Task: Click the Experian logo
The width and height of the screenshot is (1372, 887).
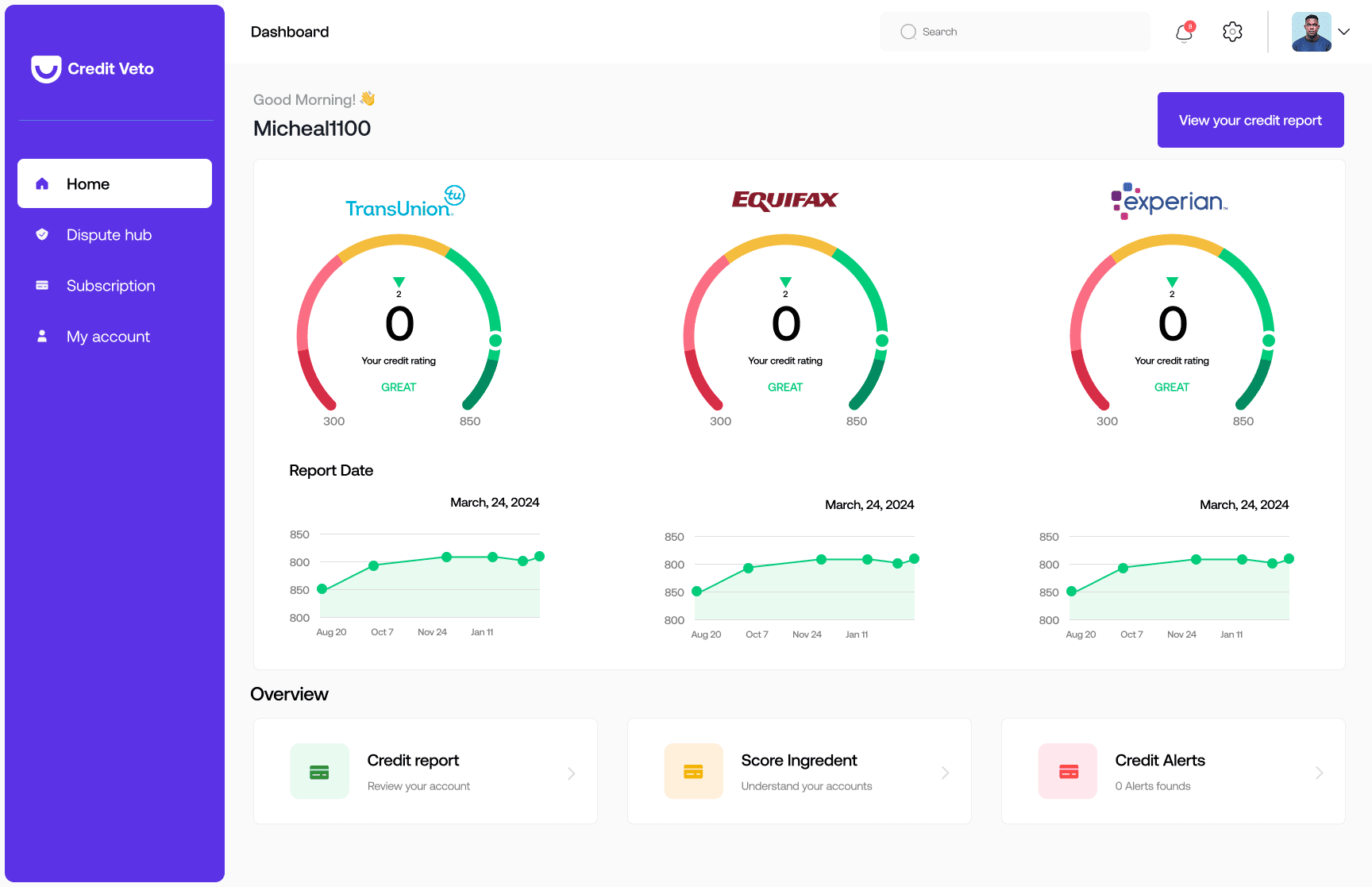Action: [x=1169, y=201]
